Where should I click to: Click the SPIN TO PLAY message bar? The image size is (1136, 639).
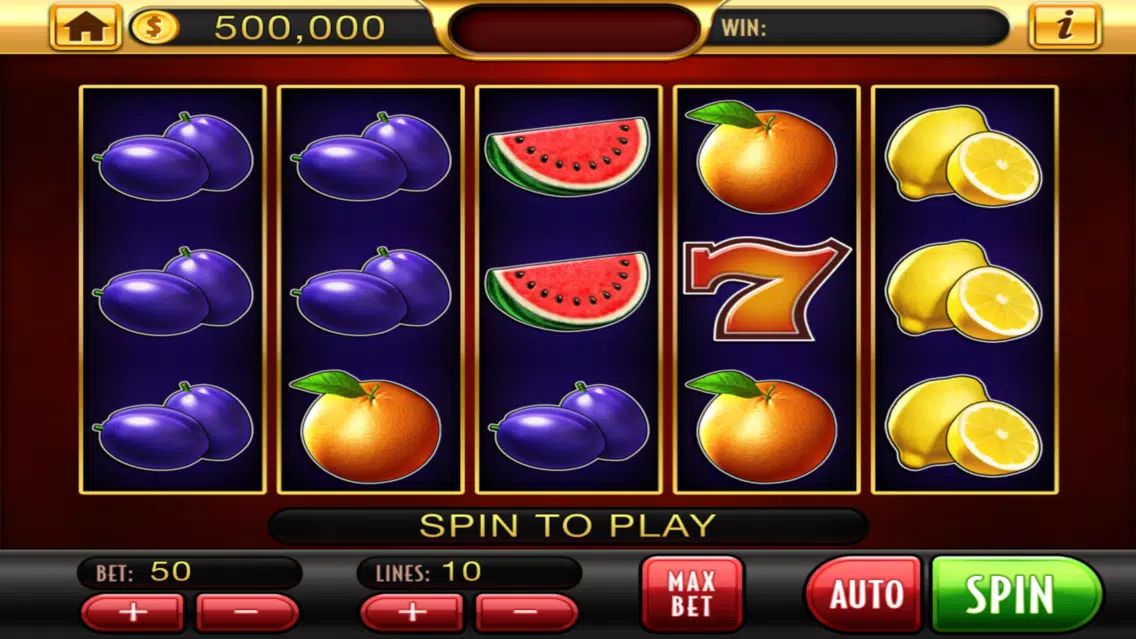point(568,525)
